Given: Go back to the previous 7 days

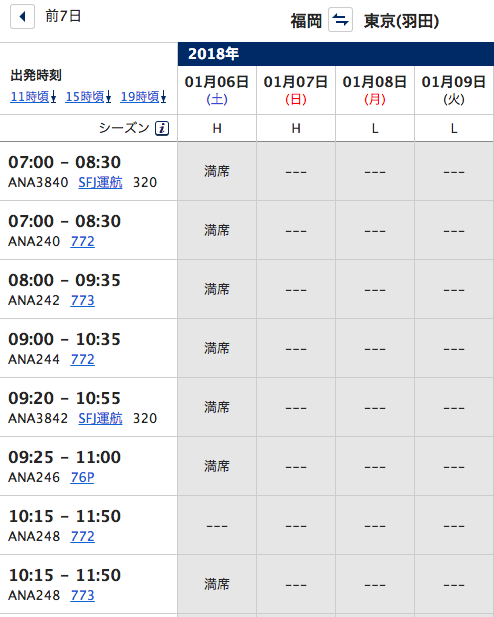Looking at the screenshot, I should [x=22, y=17].
